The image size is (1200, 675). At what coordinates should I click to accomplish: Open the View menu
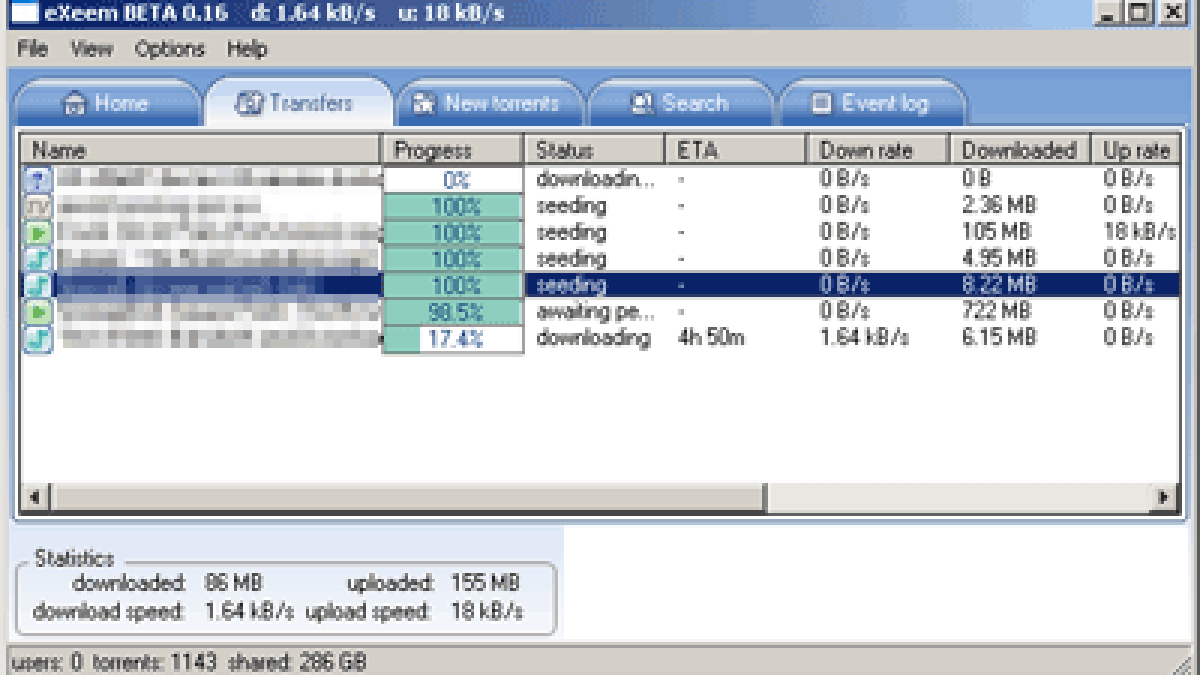pos(91,49)
